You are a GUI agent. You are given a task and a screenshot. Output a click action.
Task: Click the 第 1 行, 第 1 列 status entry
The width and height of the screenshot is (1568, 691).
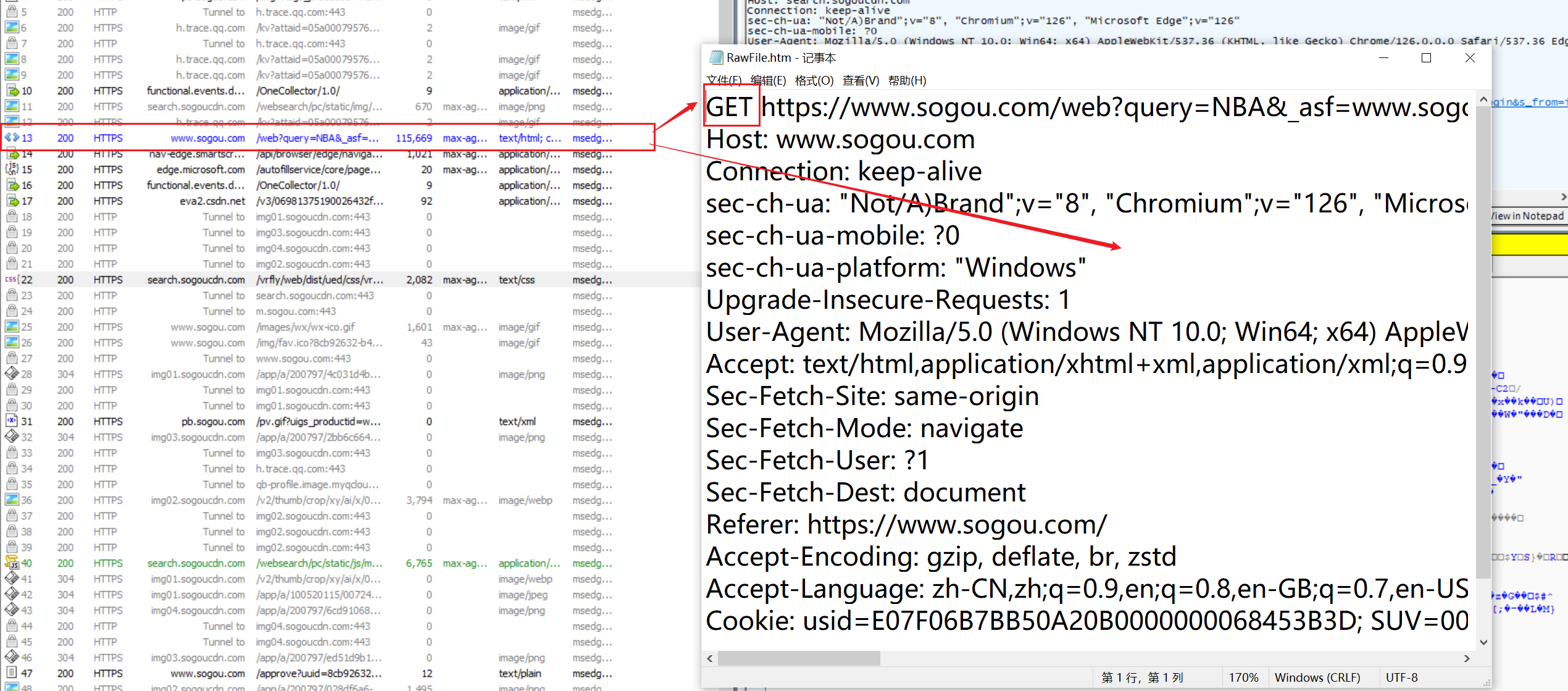tap(1142, 677)
